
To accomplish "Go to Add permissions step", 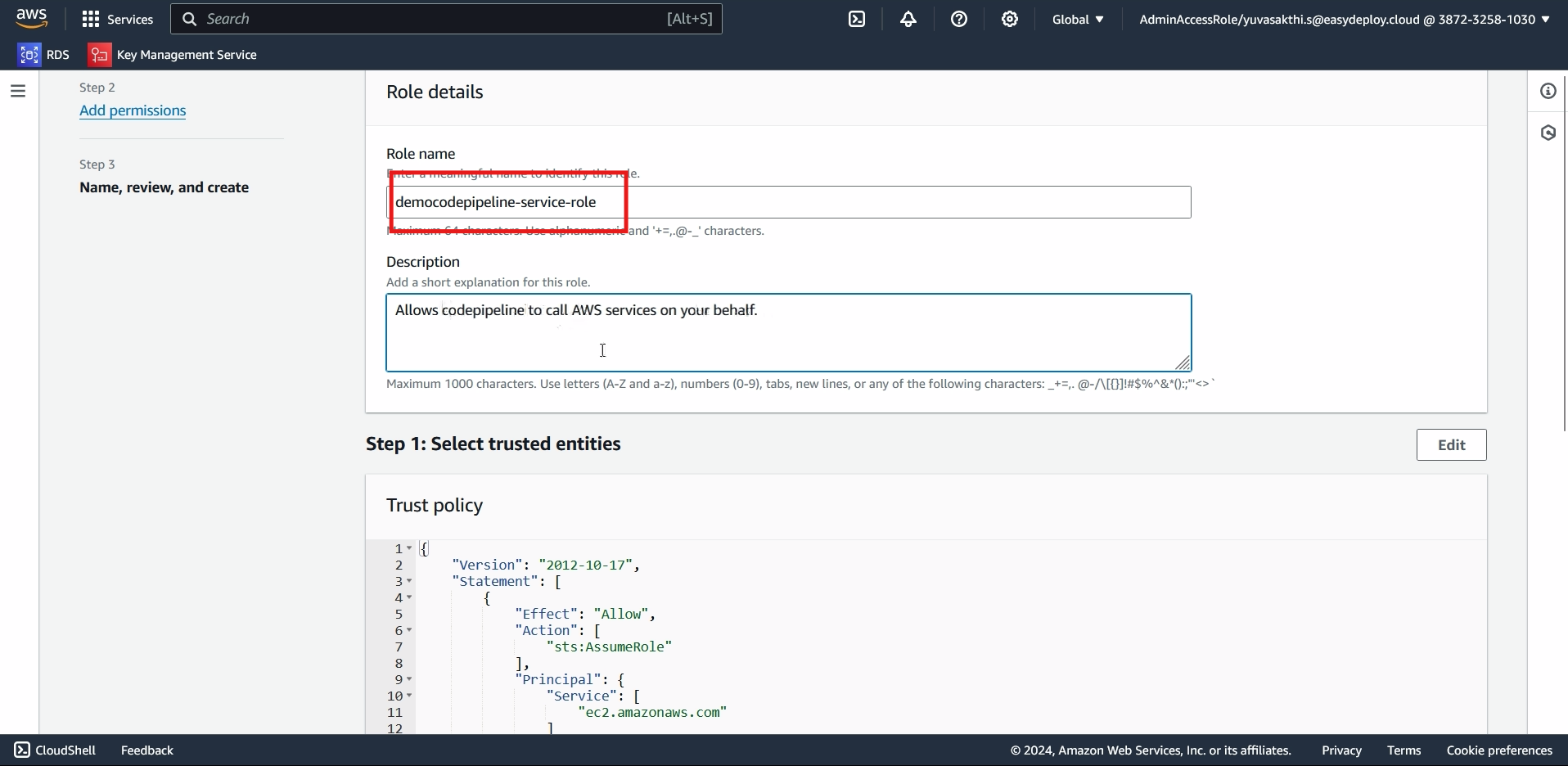I will tap(133, 111).
